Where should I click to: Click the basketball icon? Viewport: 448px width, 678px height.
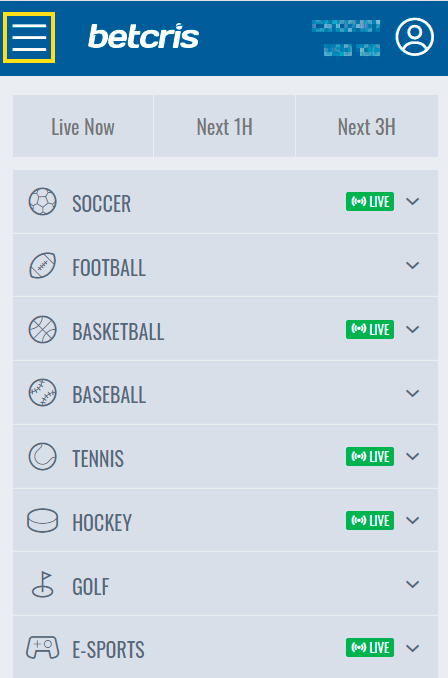coord(42,329)
